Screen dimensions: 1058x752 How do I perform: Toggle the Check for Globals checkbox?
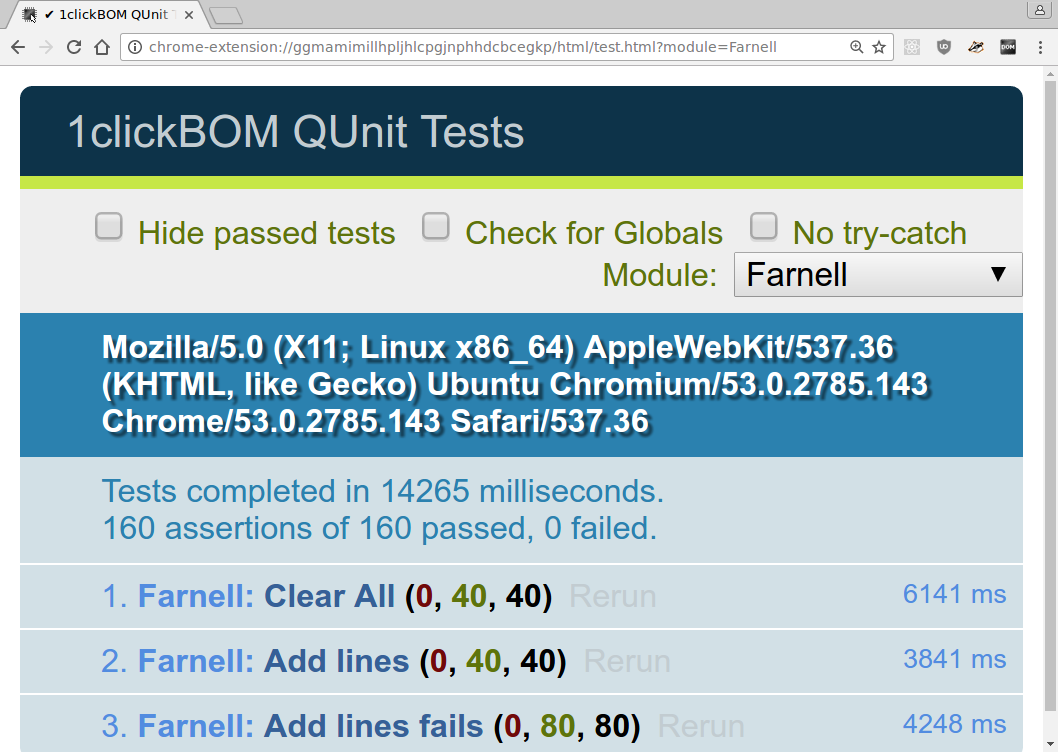(436, 227)
